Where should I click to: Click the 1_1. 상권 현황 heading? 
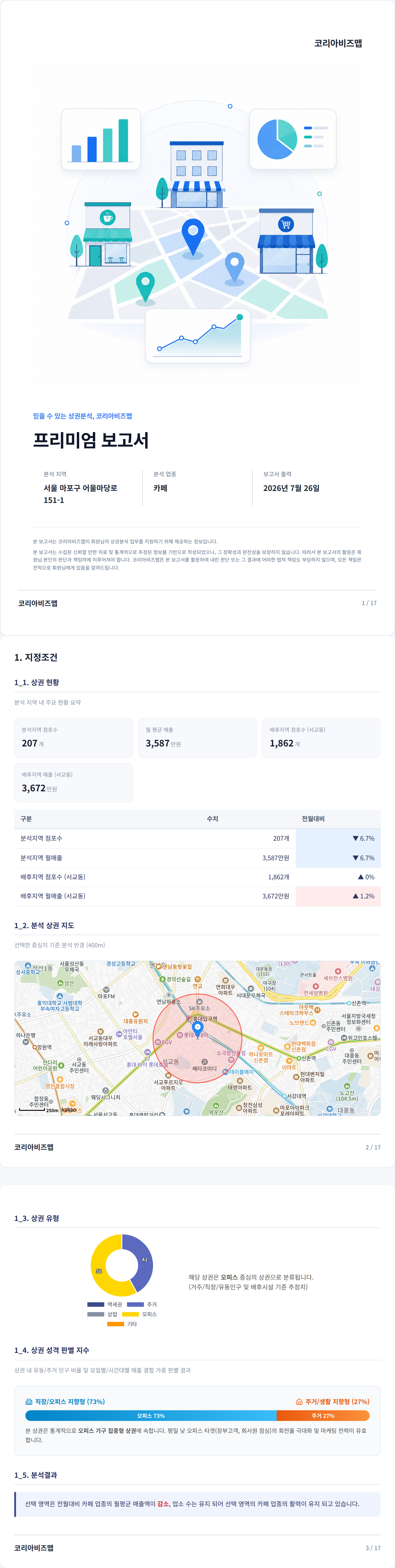click(36, 682)
